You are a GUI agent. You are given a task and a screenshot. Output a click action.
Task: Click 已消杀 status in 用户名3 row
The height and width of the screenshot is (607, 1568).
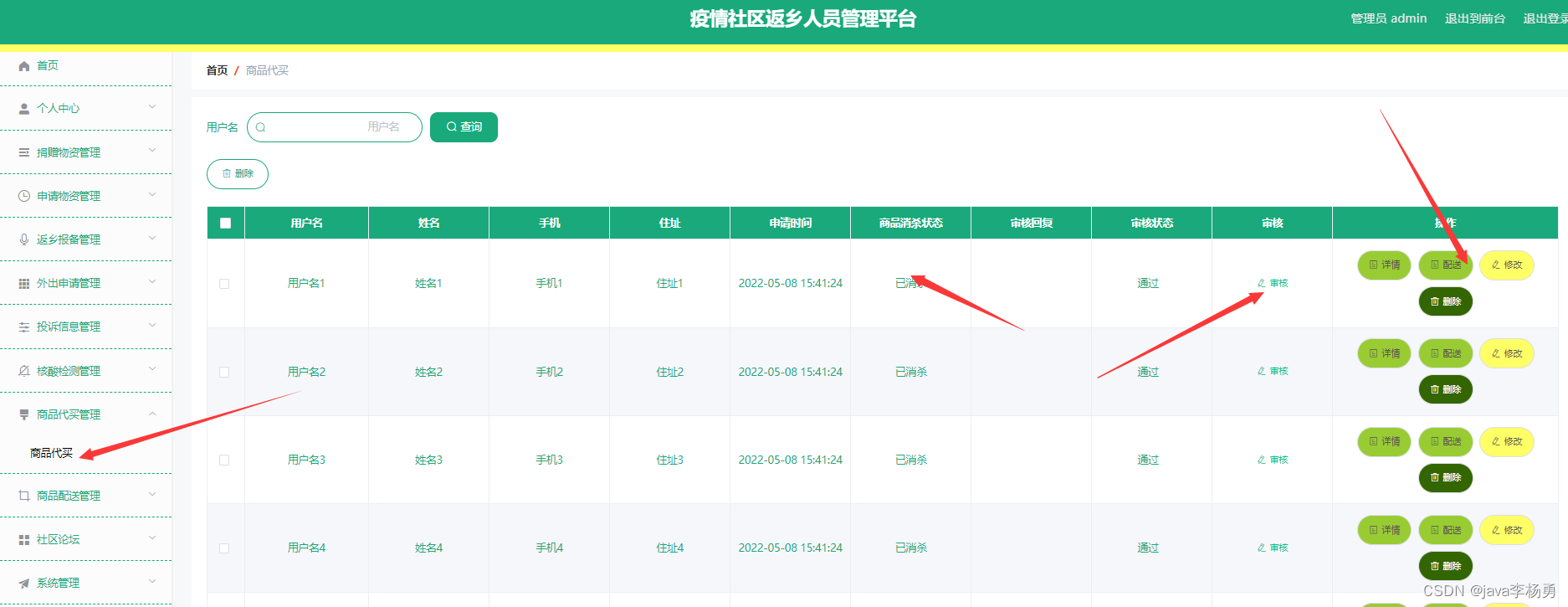click(911, 460)
